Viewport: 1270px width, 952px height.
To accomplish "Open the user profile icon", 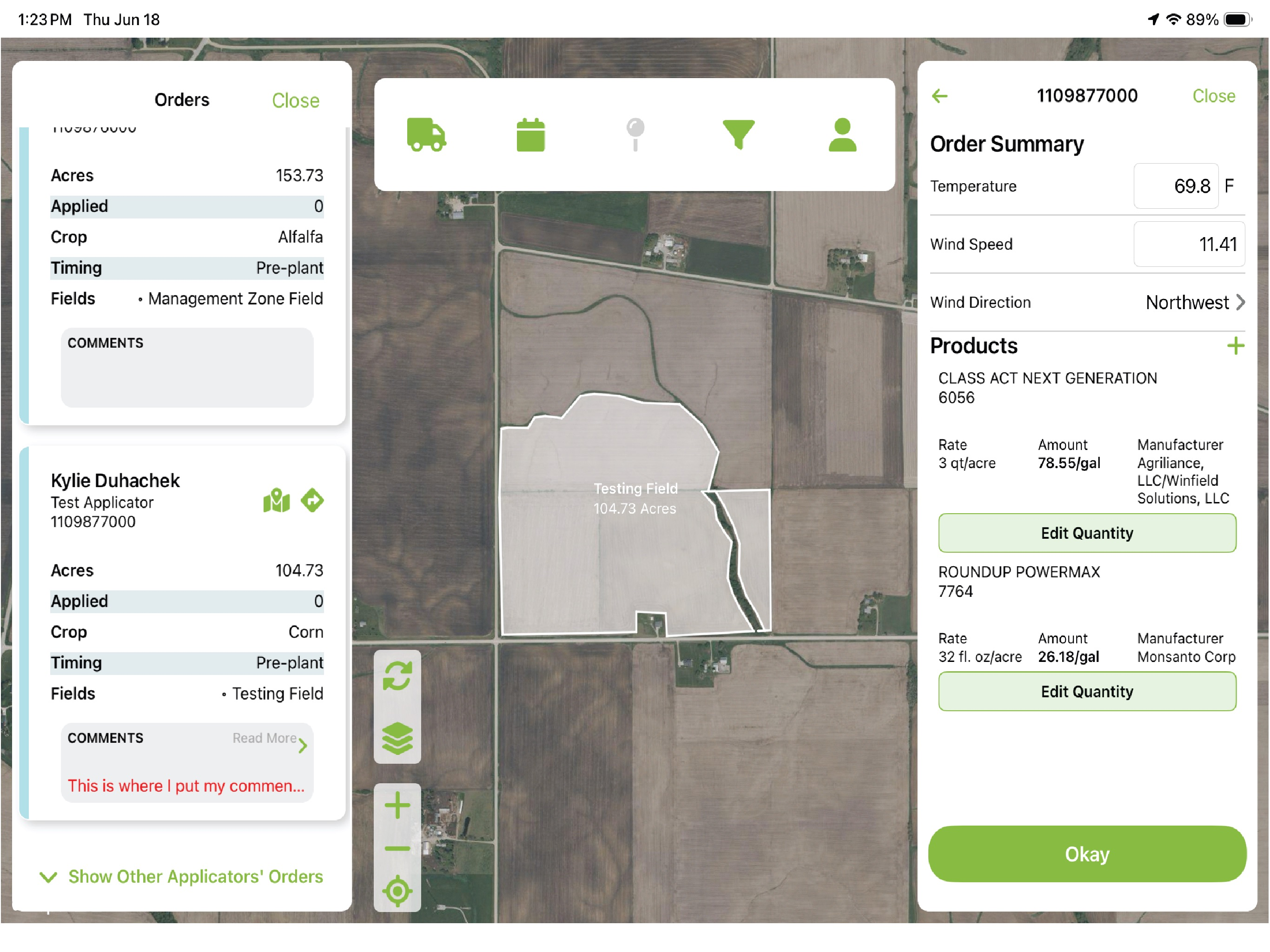I will (842, 135).
